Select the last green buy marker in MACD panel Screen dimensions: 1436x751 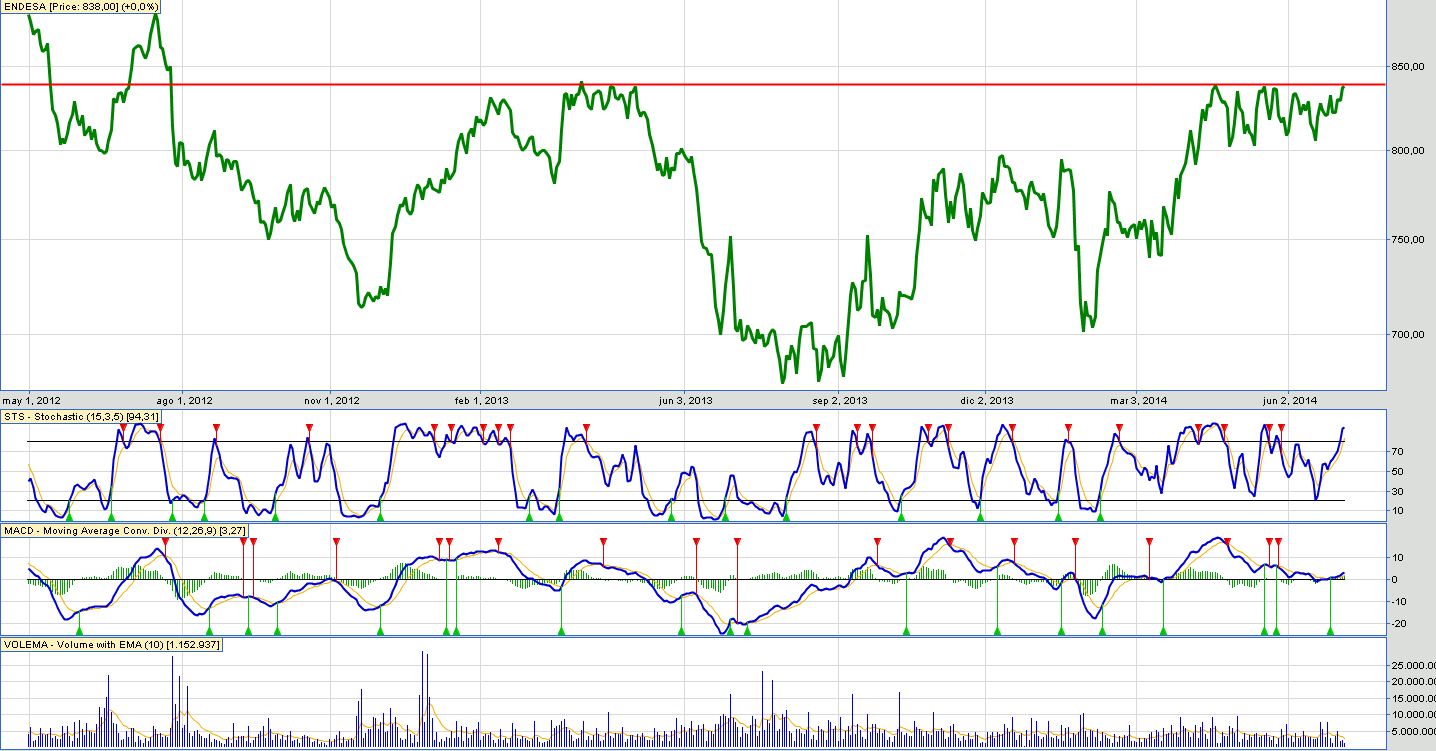tap(1330, 631)
